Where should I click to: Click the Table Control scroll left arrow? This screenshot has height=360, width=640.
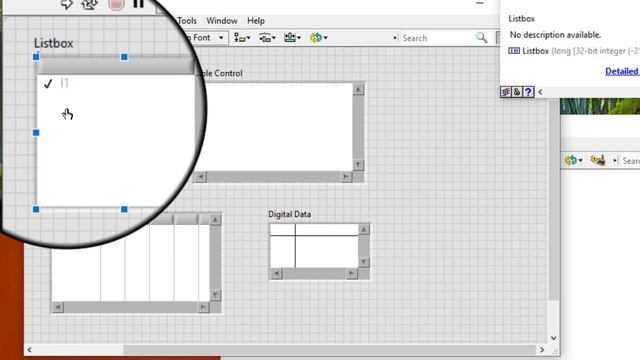pyautogui.click(x=200, y=177)
